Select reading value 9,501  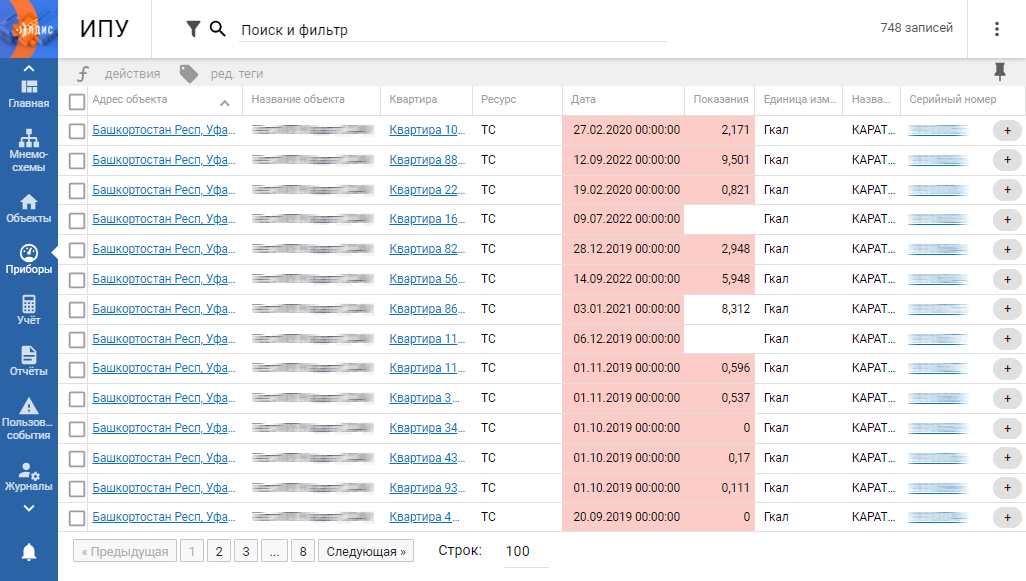point(735,160)
